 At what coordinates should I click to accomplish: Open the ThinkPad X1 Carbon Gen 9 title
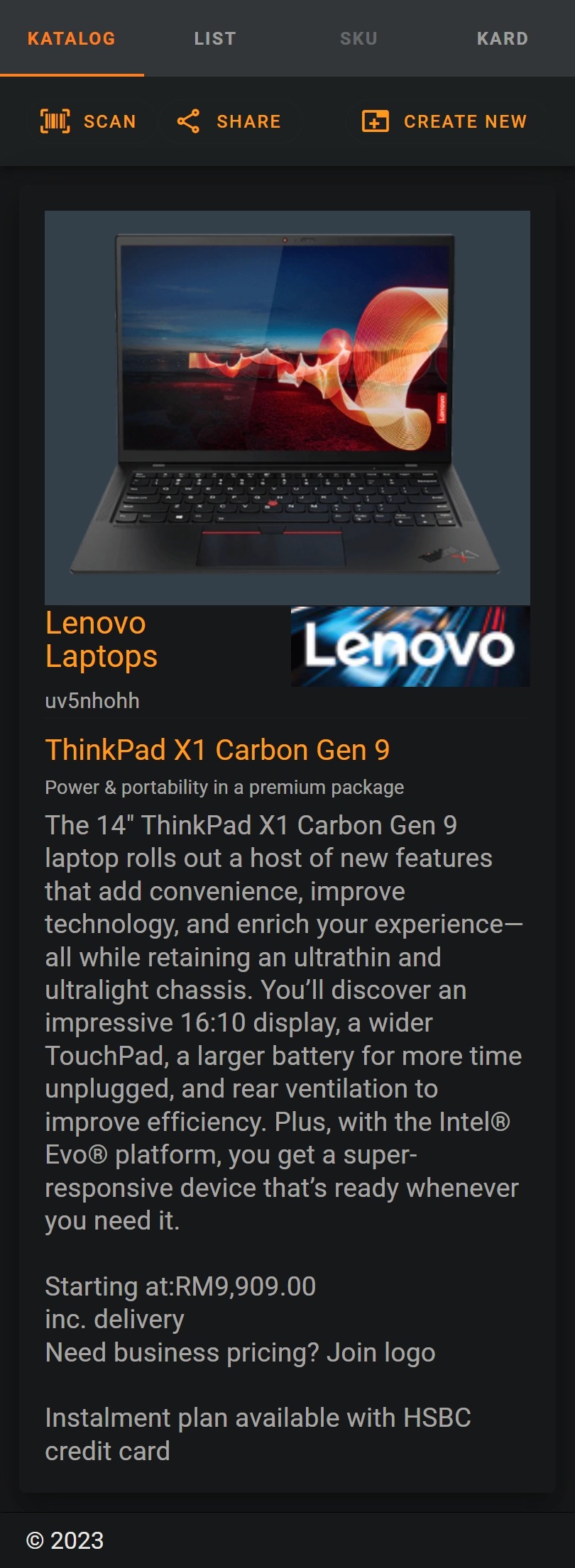pyautogui.click(x=217, y=750)
